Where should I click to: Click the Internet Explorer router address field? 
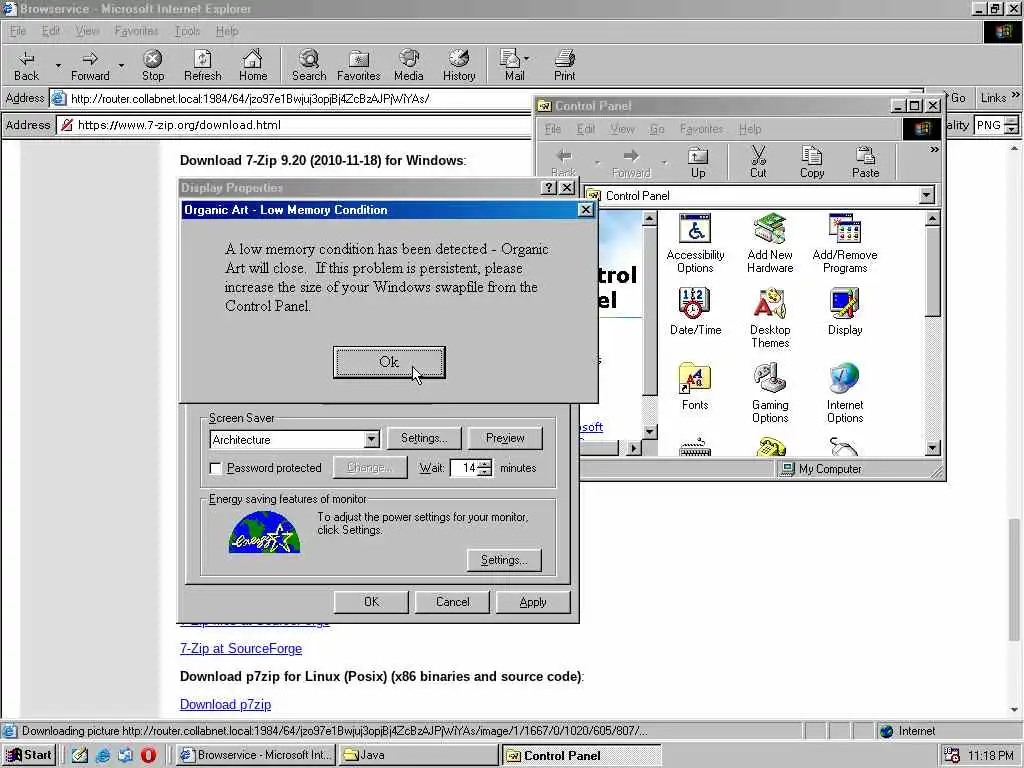coord(293,99)
